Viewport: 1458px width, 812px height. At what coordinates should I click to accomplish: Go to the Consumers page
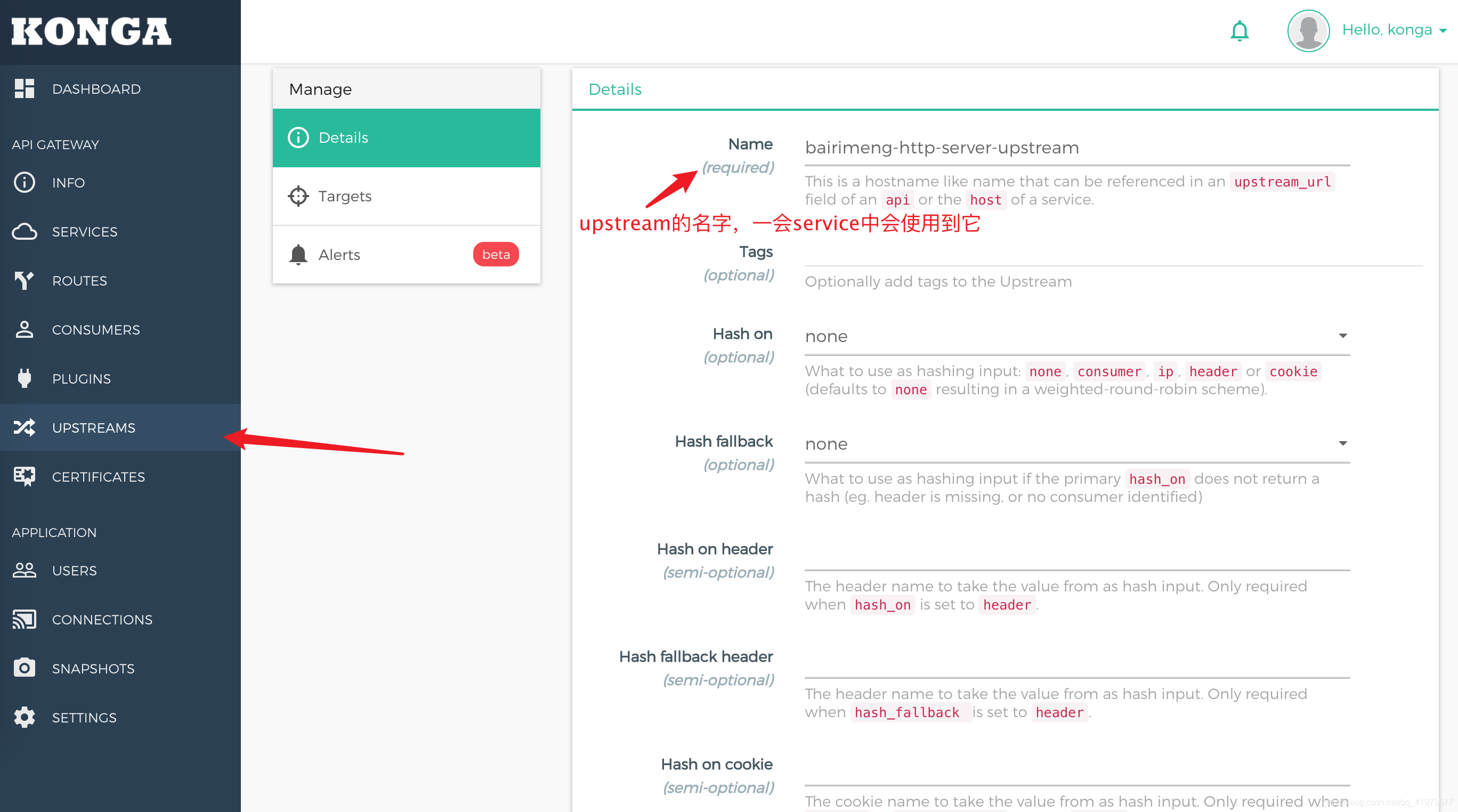pos(95,329)
